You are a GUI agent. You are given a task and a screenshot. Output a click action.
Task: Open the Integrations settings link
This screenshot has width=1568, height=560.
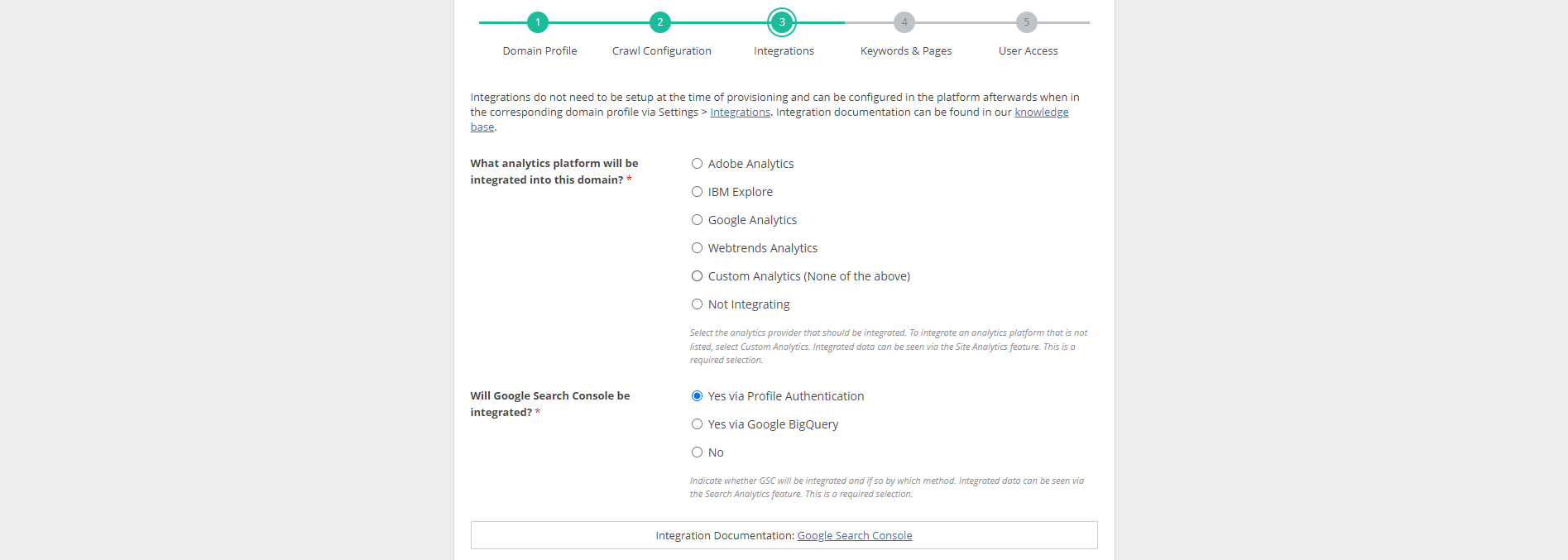pyautogui.click(x=740, y=112)
